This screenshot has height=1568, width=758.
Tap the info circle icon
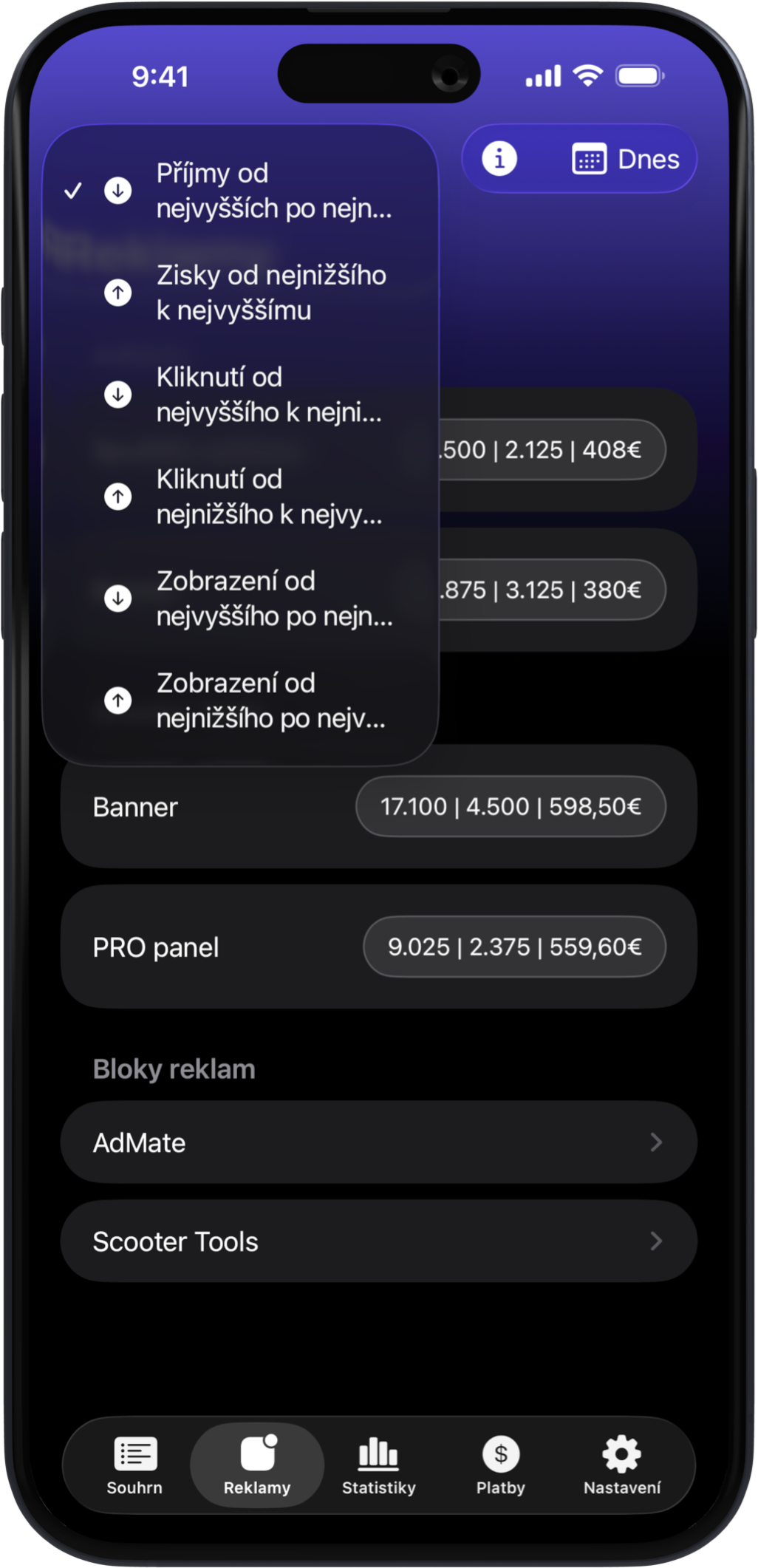499,159
